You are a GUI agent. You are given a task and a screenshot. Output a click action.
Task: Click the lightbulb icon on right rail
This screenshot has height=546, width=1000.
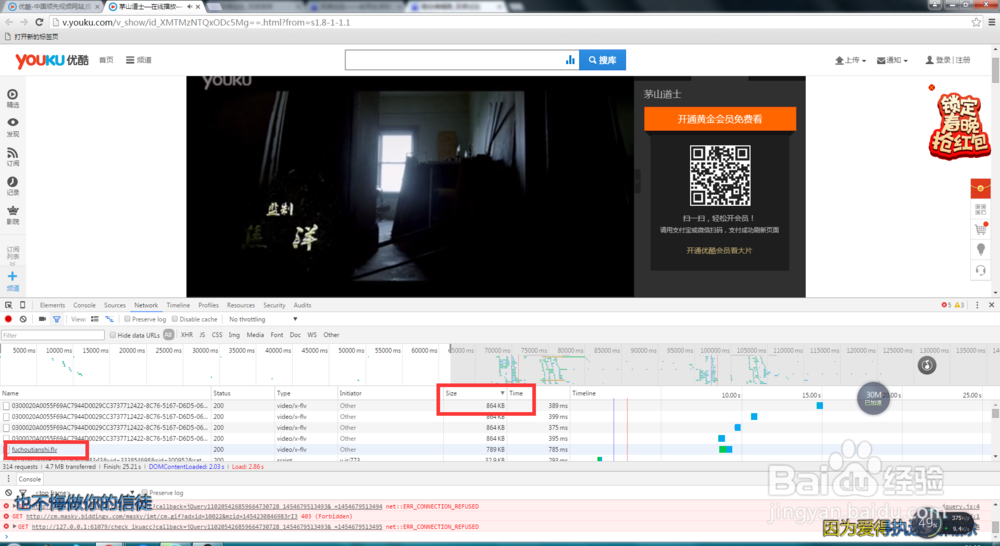point(980,249)
